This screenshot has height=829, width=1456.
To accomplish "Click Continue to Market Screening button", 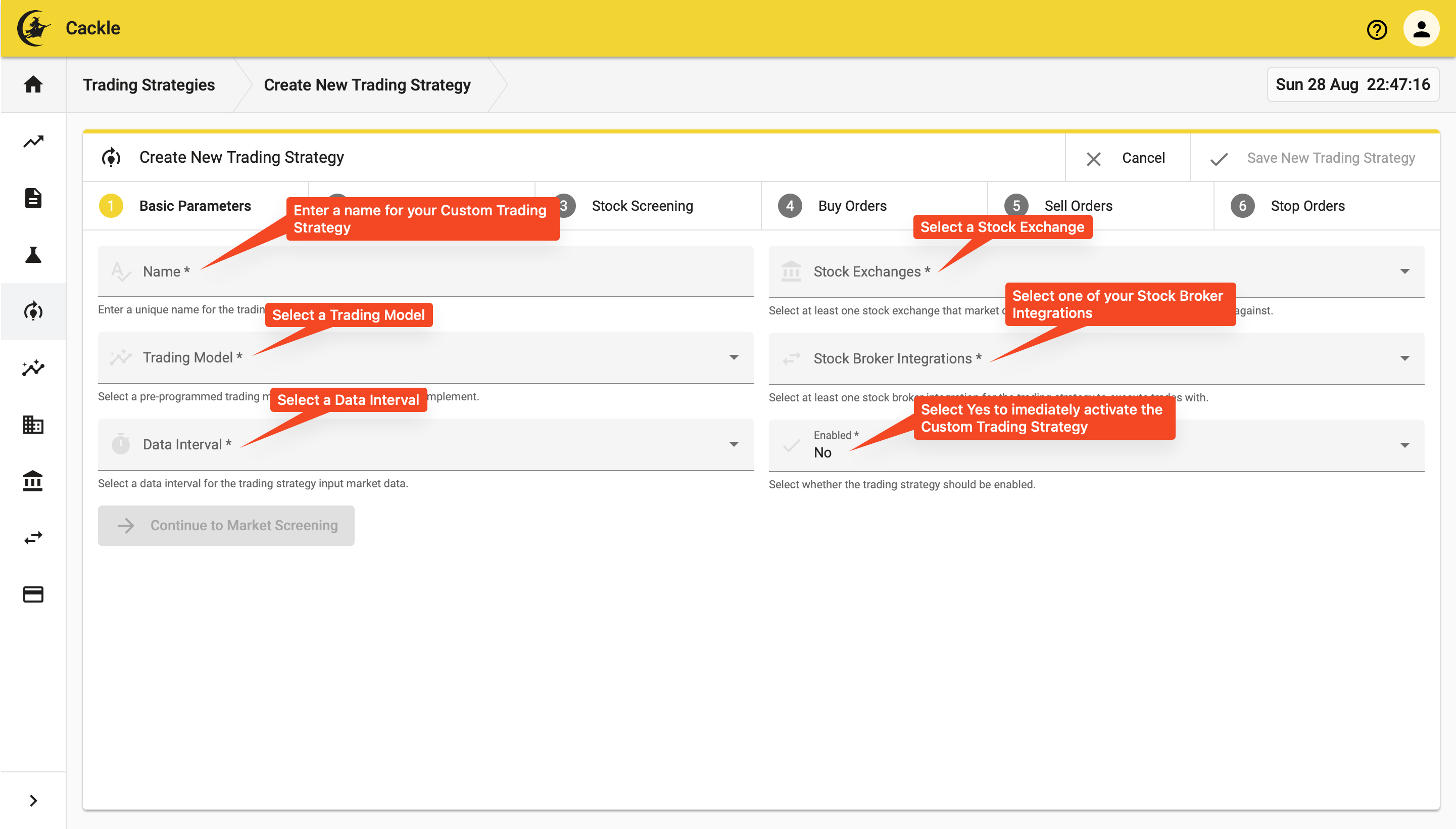I will click(x=227, y=525).
